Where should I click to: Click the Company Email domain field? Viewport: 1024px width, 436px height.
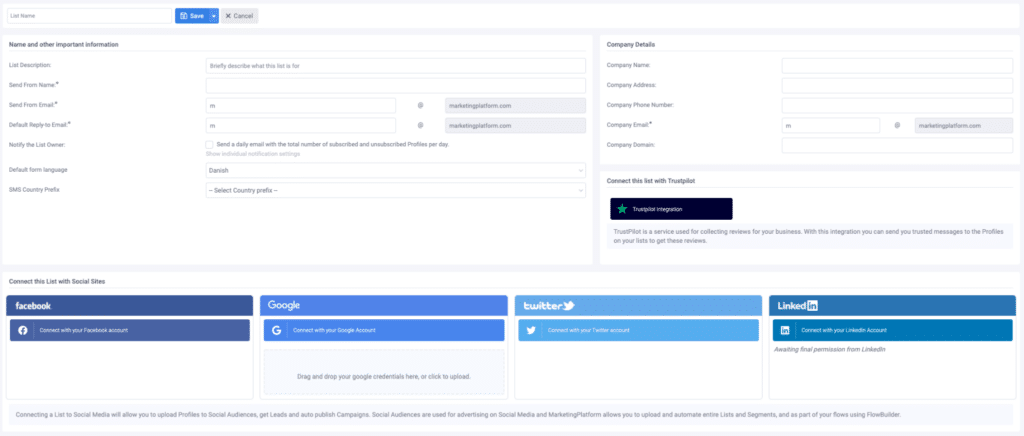(964, 125)
